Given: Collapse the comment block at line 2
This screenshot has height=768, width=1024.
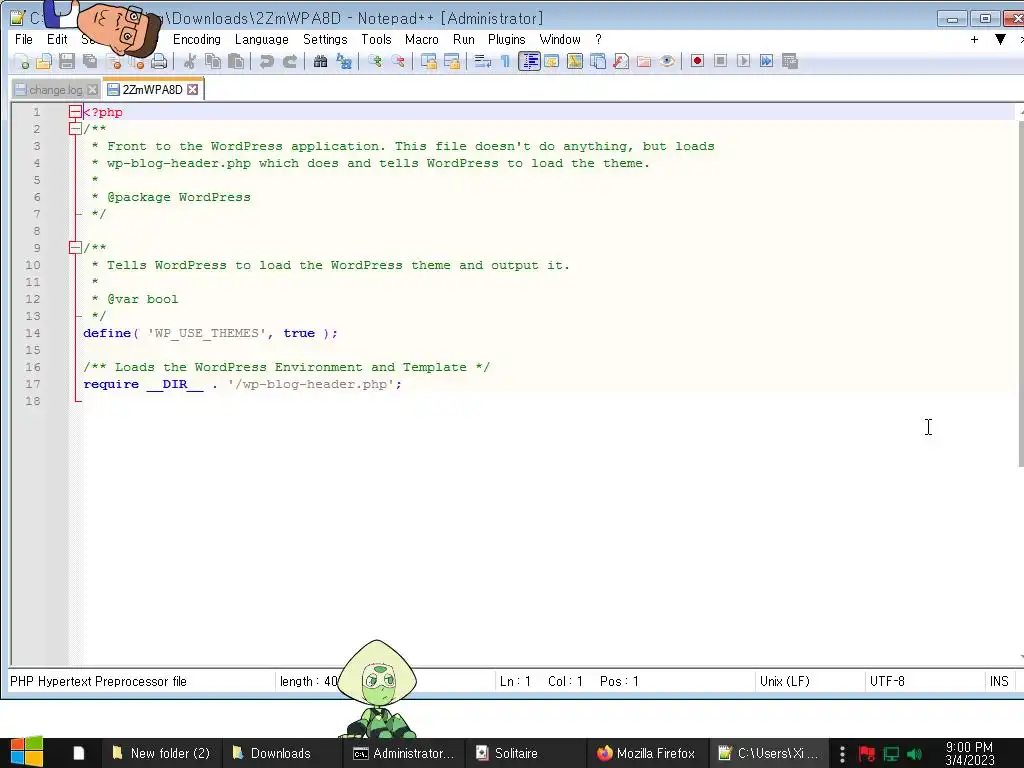Looking at the screenshot, I should tap(75, 129).
